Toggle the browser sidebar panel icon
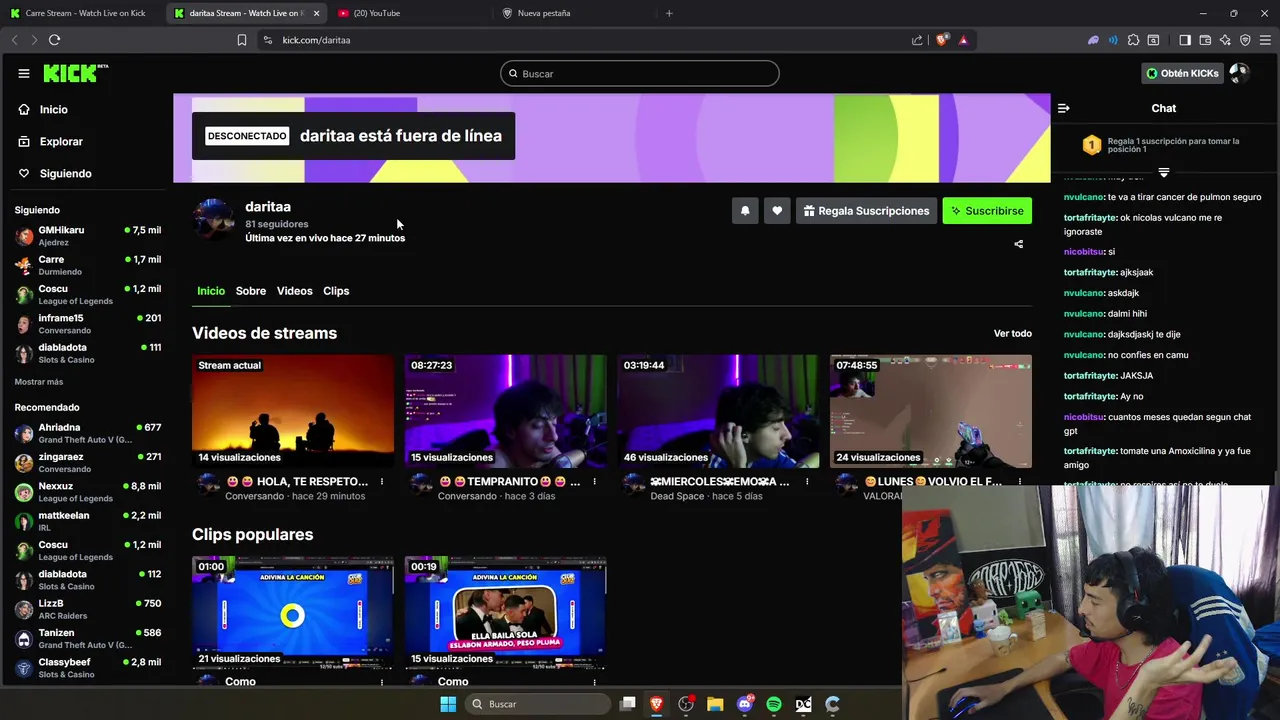Viewport: 1280px width, 720px height. (1185, 40)
